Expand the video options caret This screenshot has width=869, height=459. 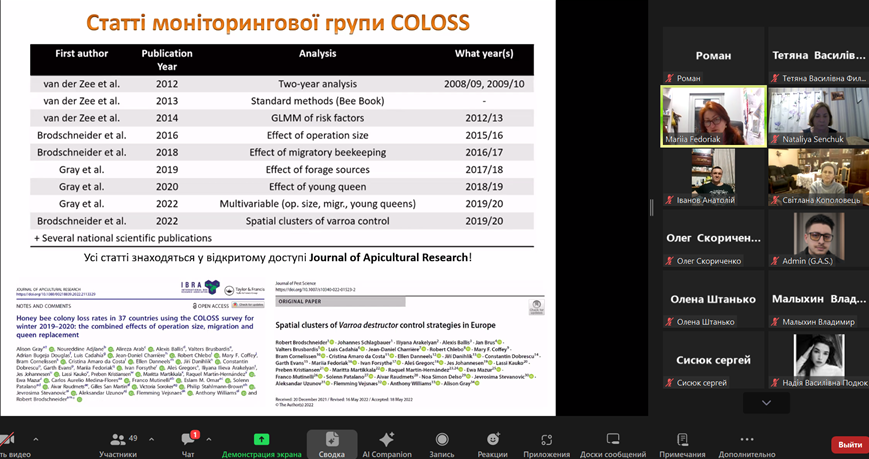coord(36,440)
